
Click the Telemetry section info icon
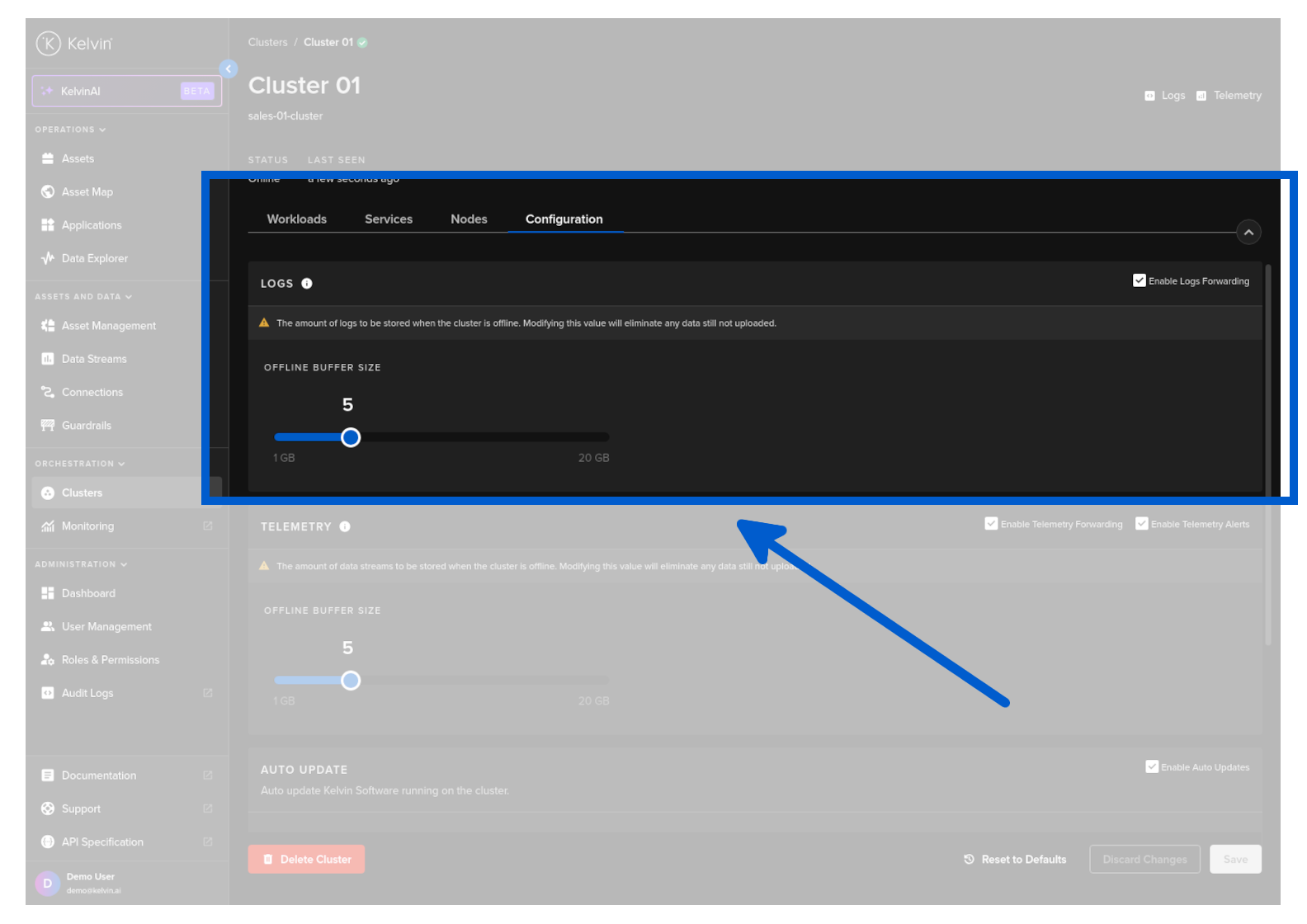pos(345,527)
